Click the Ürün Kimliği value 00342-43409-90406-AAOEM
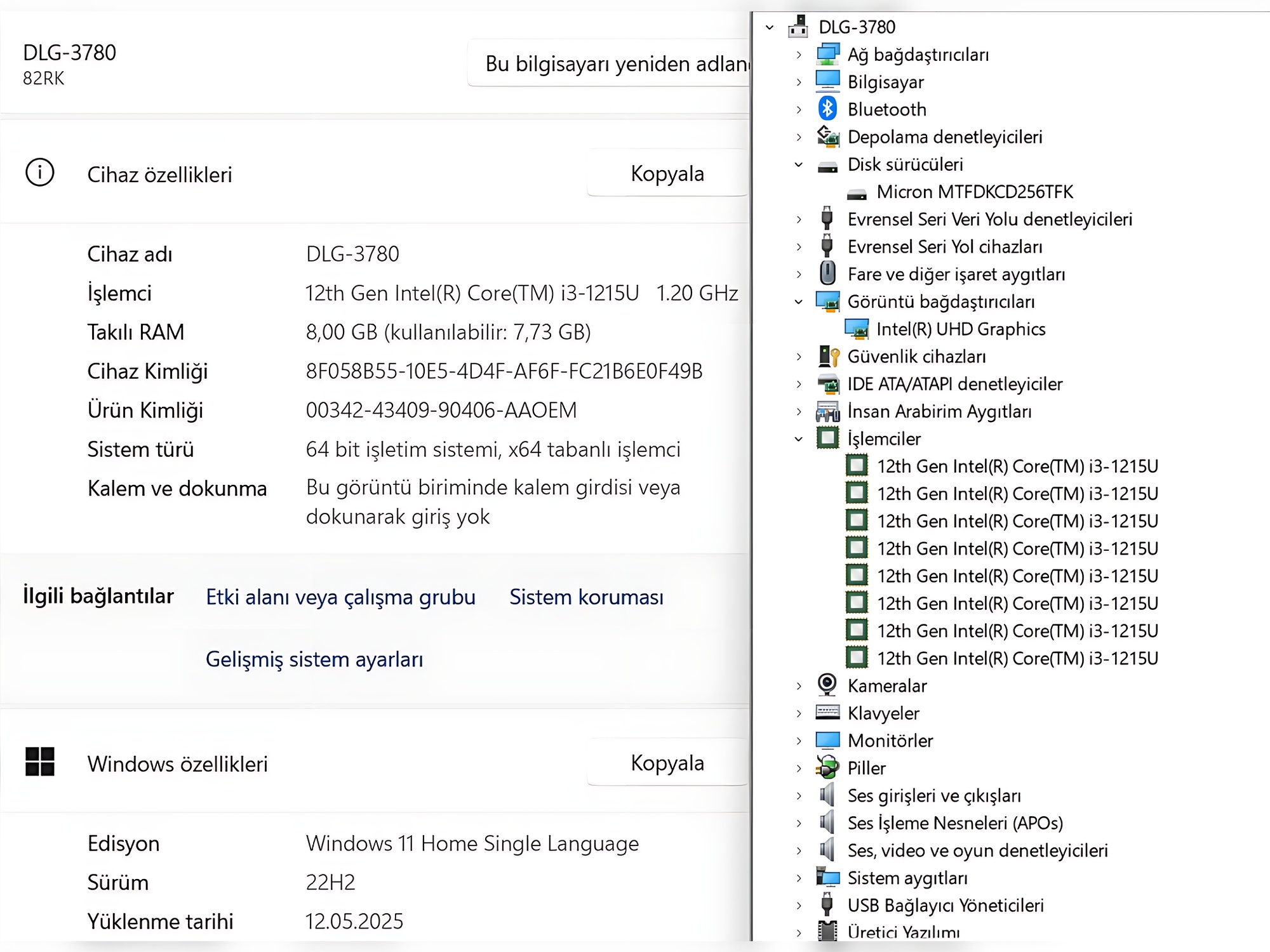The width and height of the screenshot is (1270, 952). 441,410
